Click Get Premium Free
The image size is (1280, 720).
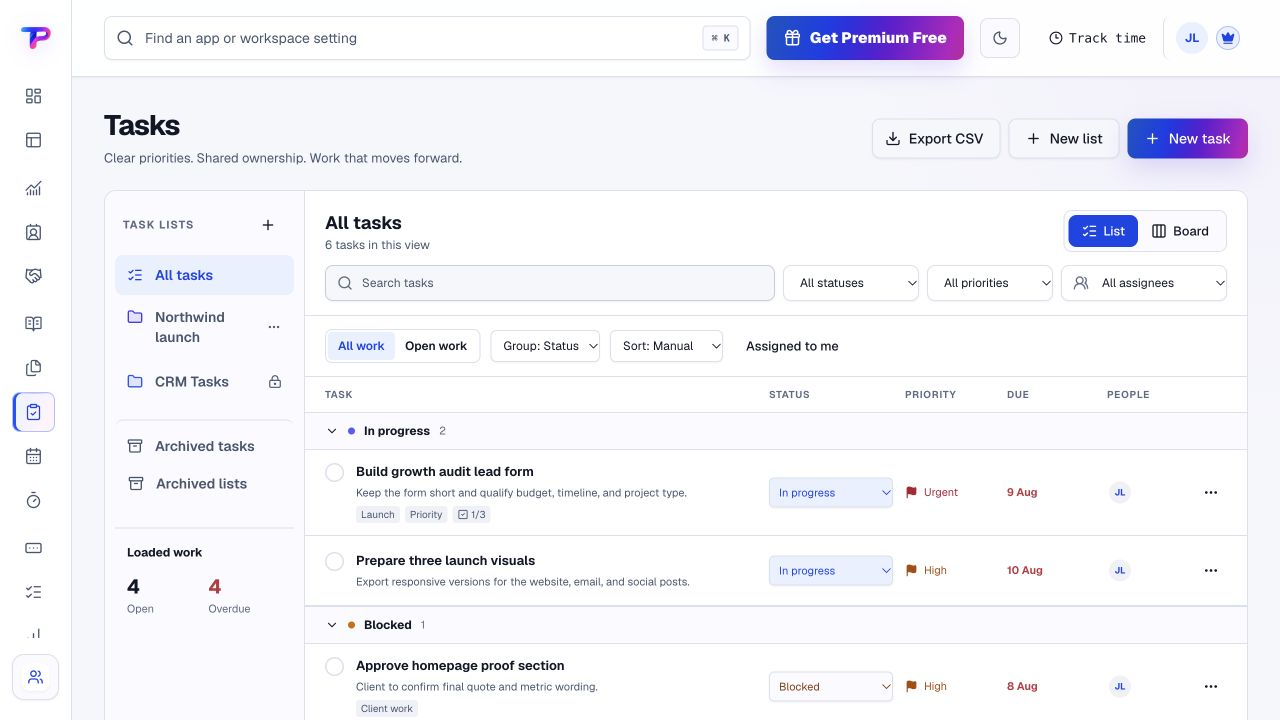point(865,38)
